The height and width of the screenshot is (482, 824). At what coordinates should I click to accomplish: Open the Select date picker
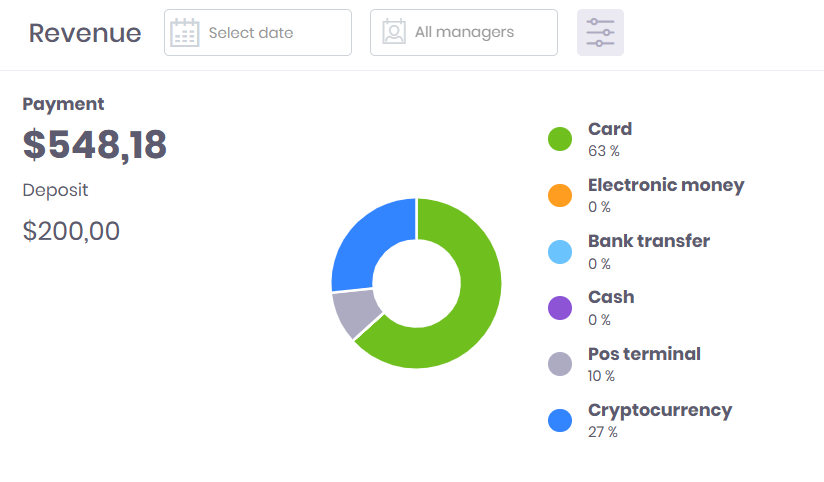[x=258, y=33]
